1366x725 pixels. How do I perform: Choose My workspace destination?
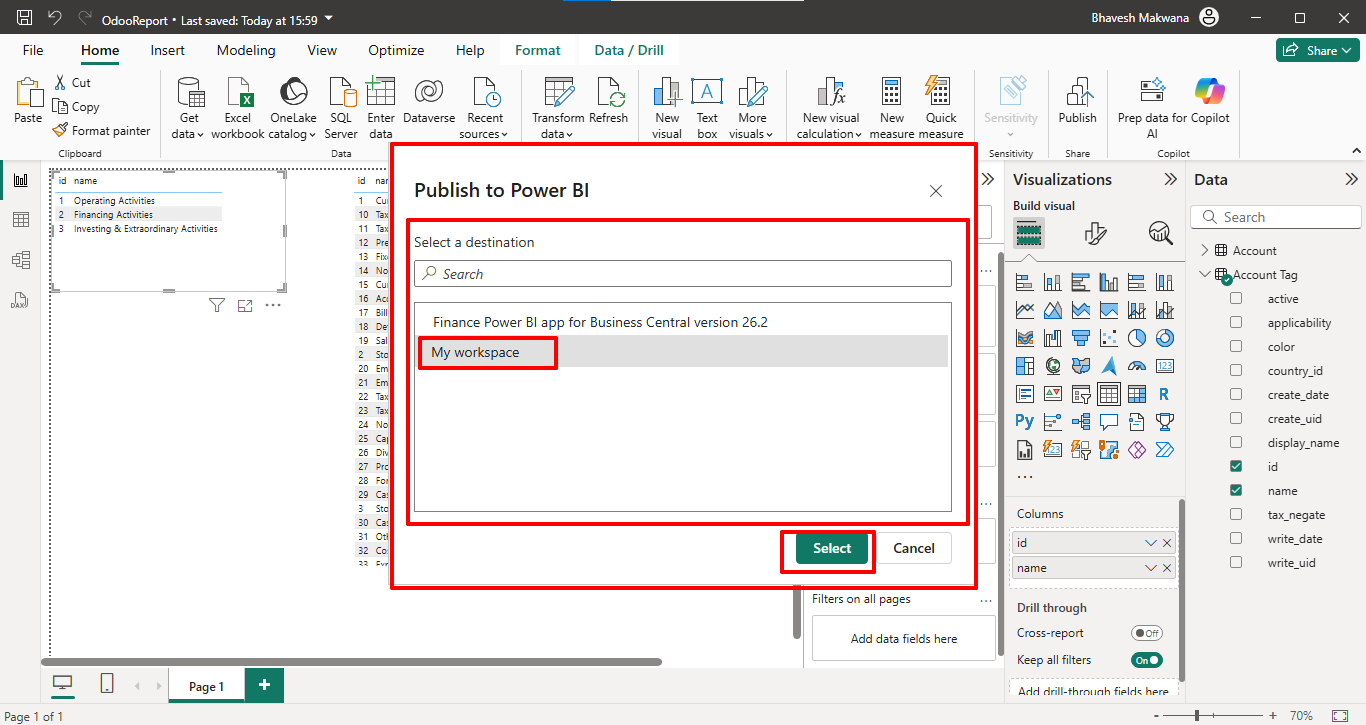click(683, 352)
